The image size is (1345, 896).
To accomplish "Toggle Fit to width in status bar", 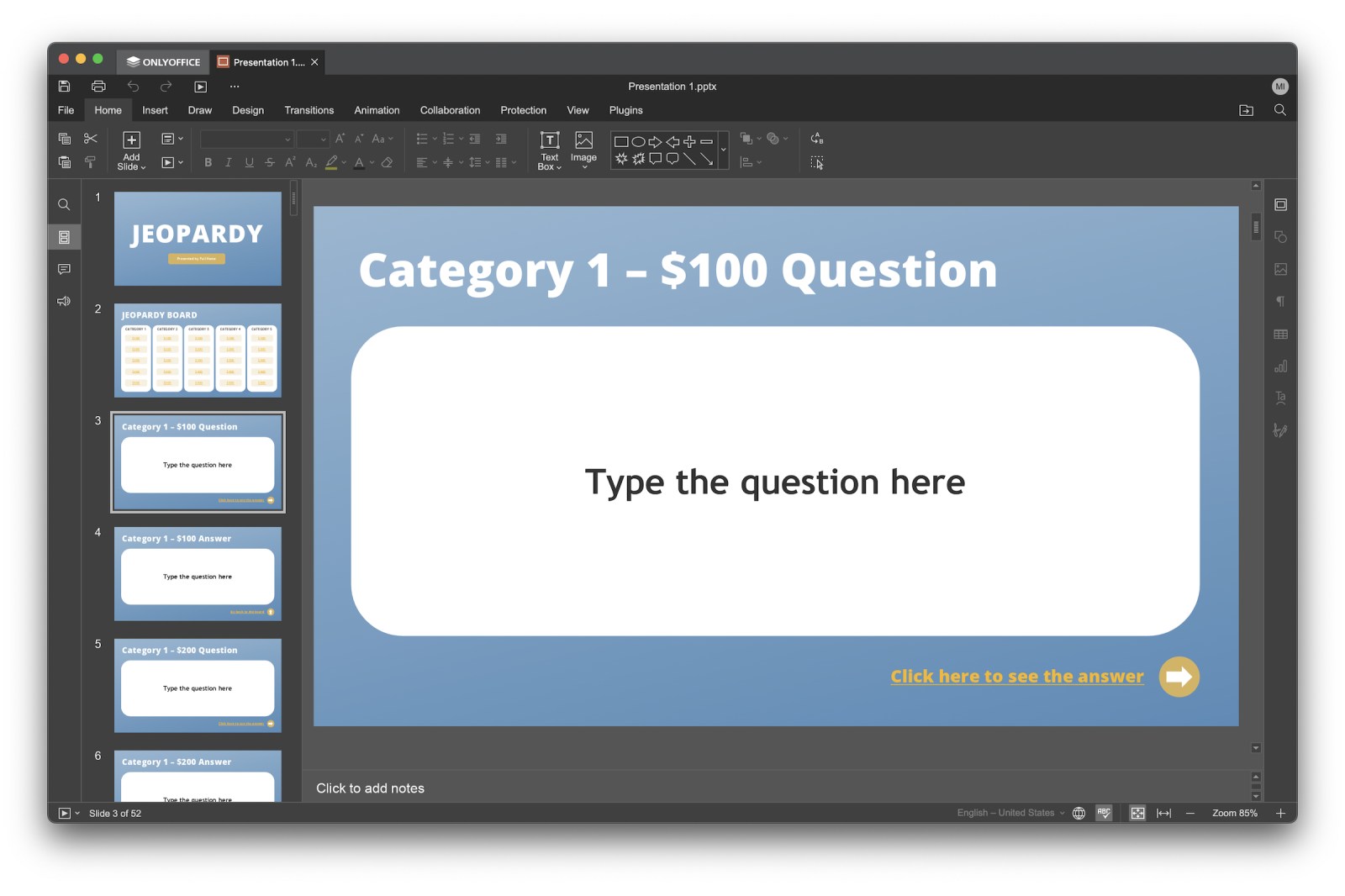I will coord(1163,813).
